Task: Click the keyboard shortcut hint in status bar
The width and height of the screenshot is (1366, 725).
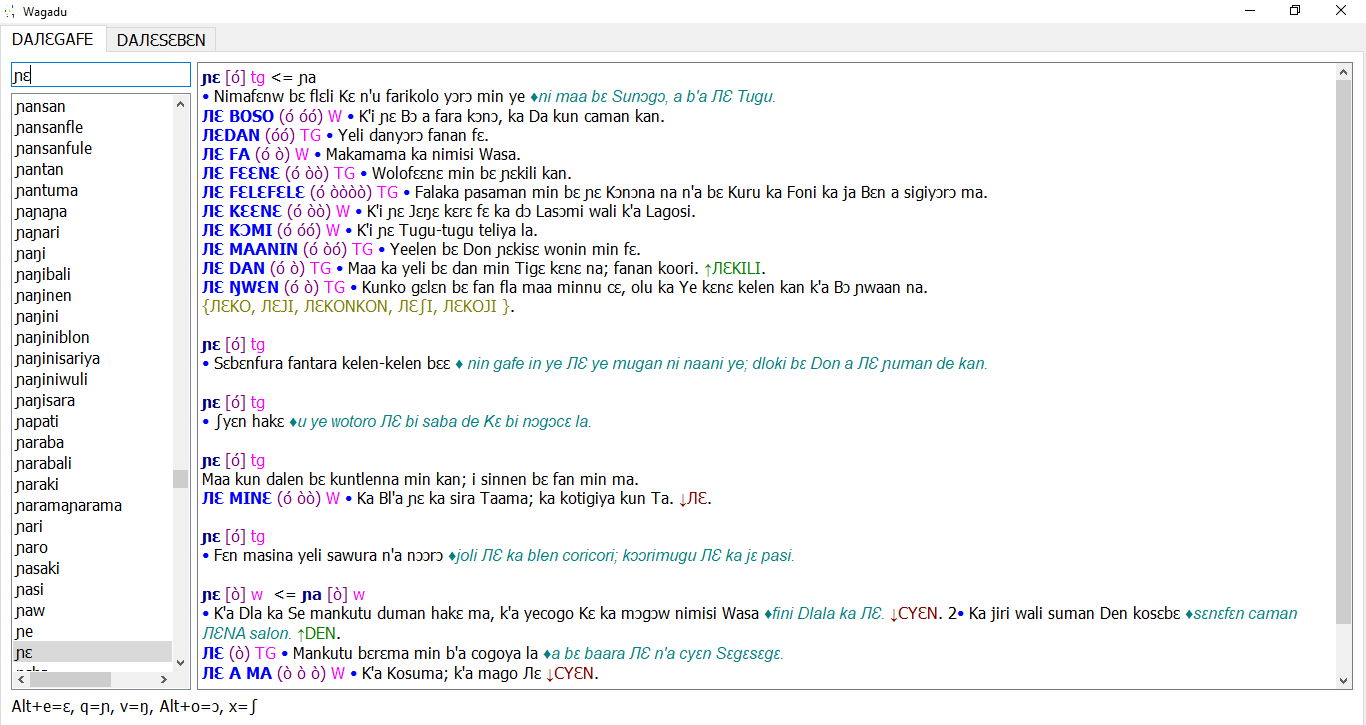Action: (134, 707)
